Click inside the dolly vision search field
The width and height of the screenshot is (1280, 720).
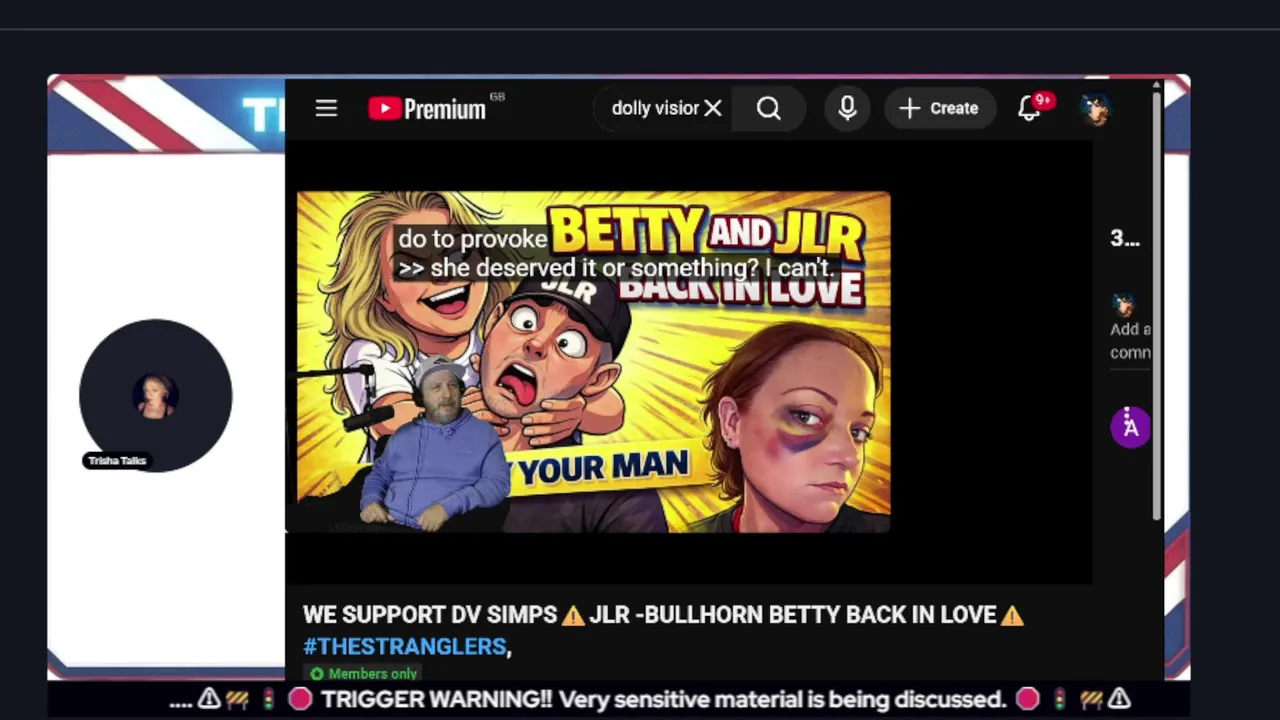point(655,108)
